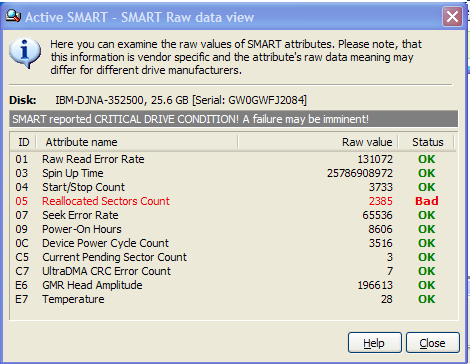Click the raw value 131072
The height and width of the screenshot is (364, 470).
(375, 159)
